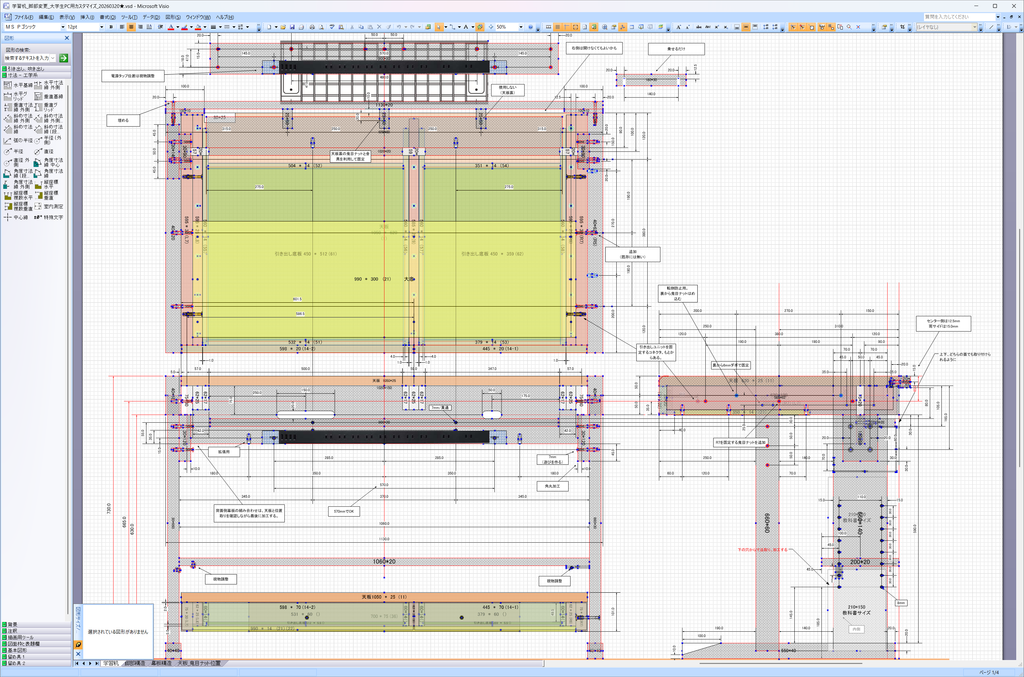This screenshot has height=677, width=1024.
Task: Choose the 室内測定 shape
Action: (49, 206)
